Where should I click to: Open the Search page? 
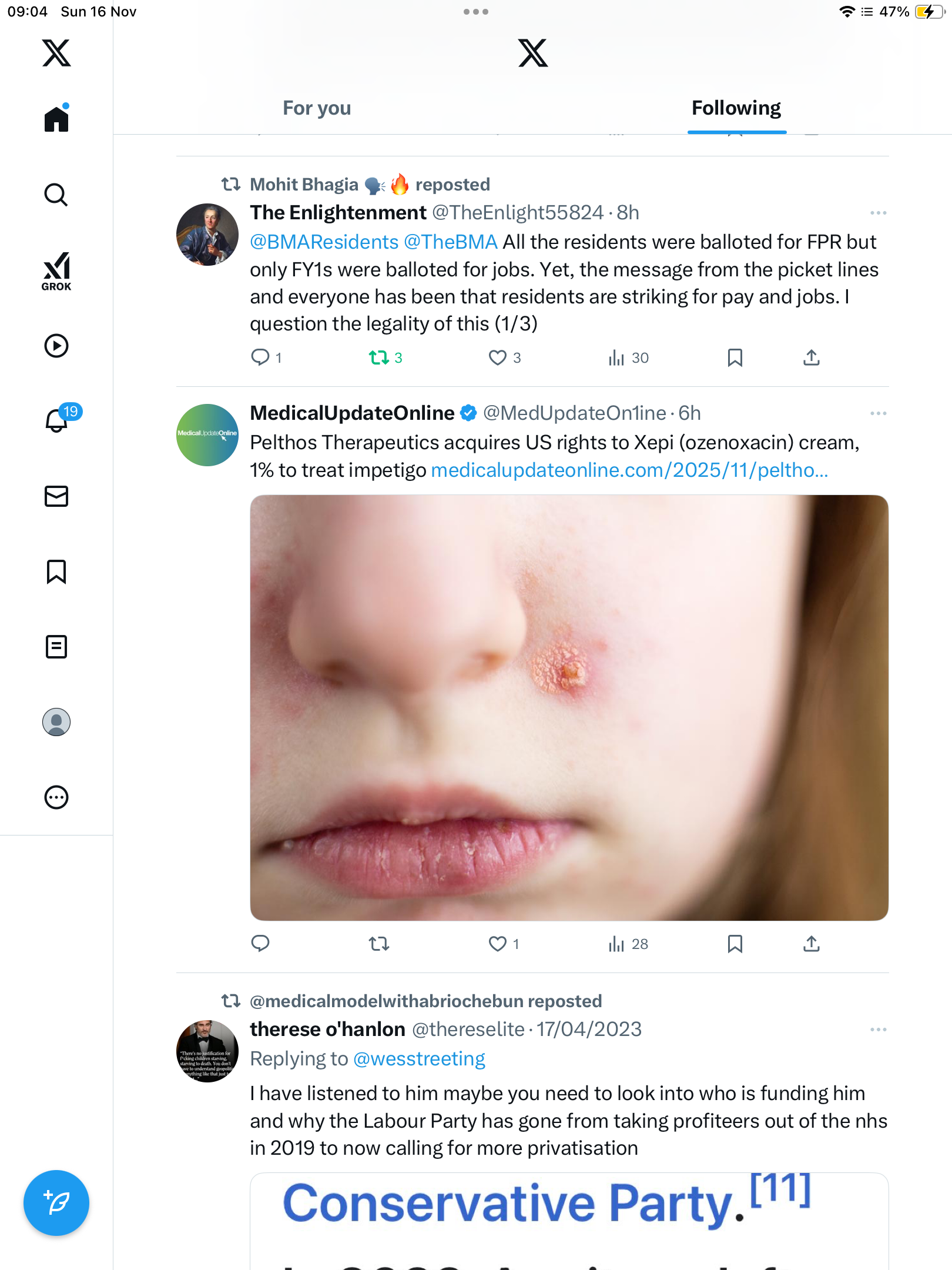[56, 195]
